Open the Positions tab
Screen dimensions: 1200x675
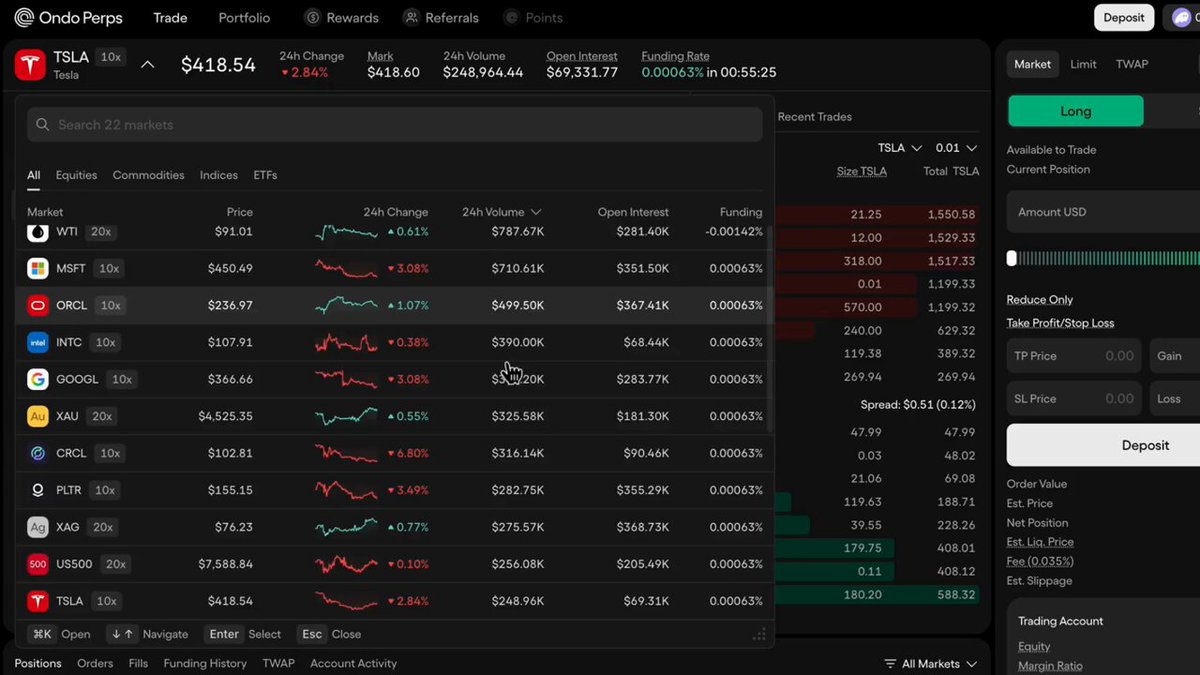[38, 663]
